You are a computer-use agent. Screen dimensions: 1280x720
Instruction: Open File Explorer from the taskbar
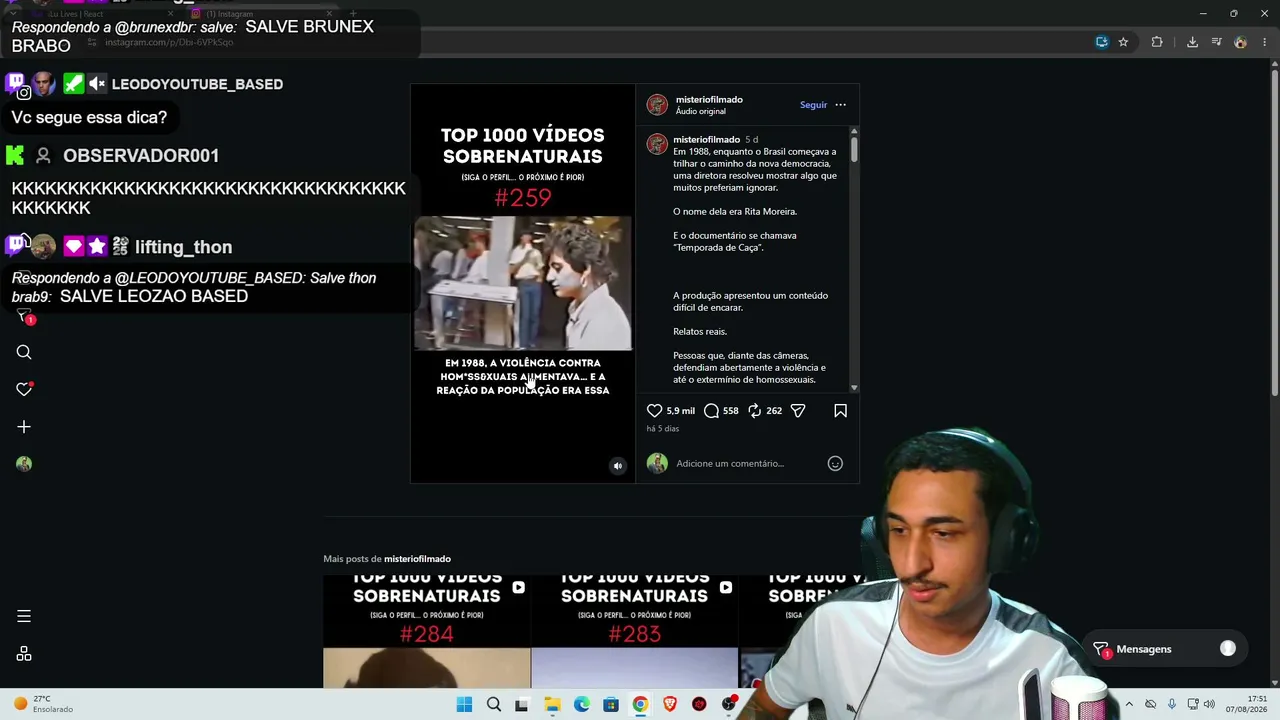coord(552,705)
